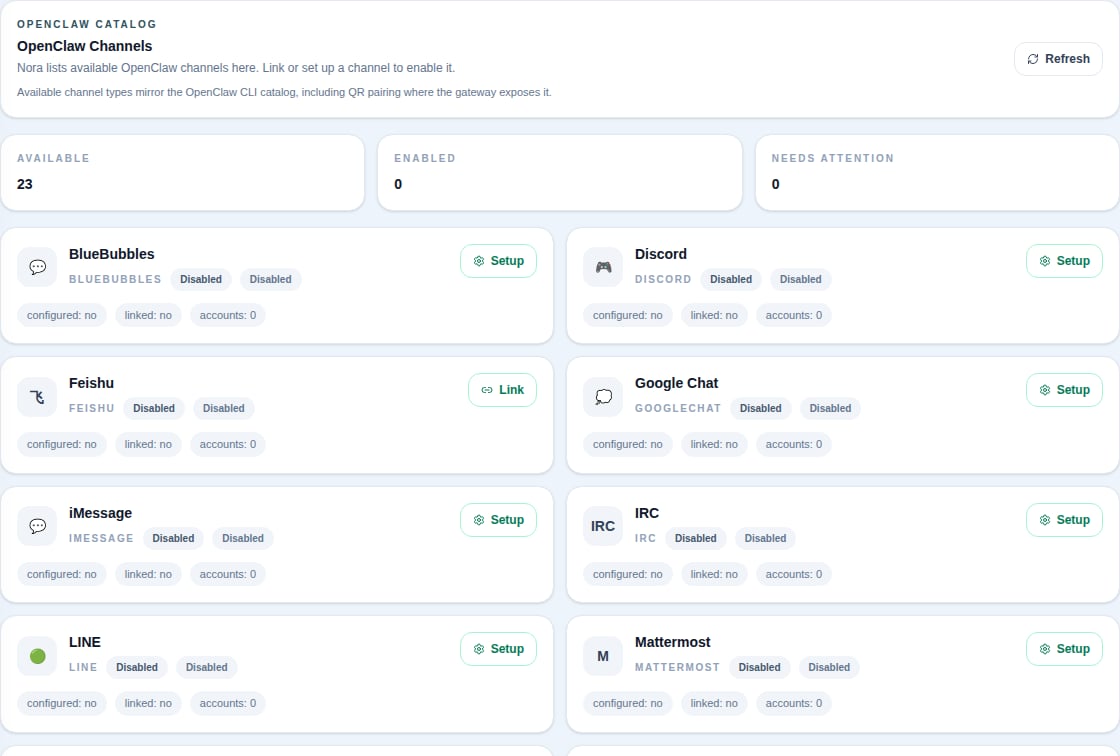Start iMessage channel Setup
The image size is (1120, 756).
pos(498,520)
